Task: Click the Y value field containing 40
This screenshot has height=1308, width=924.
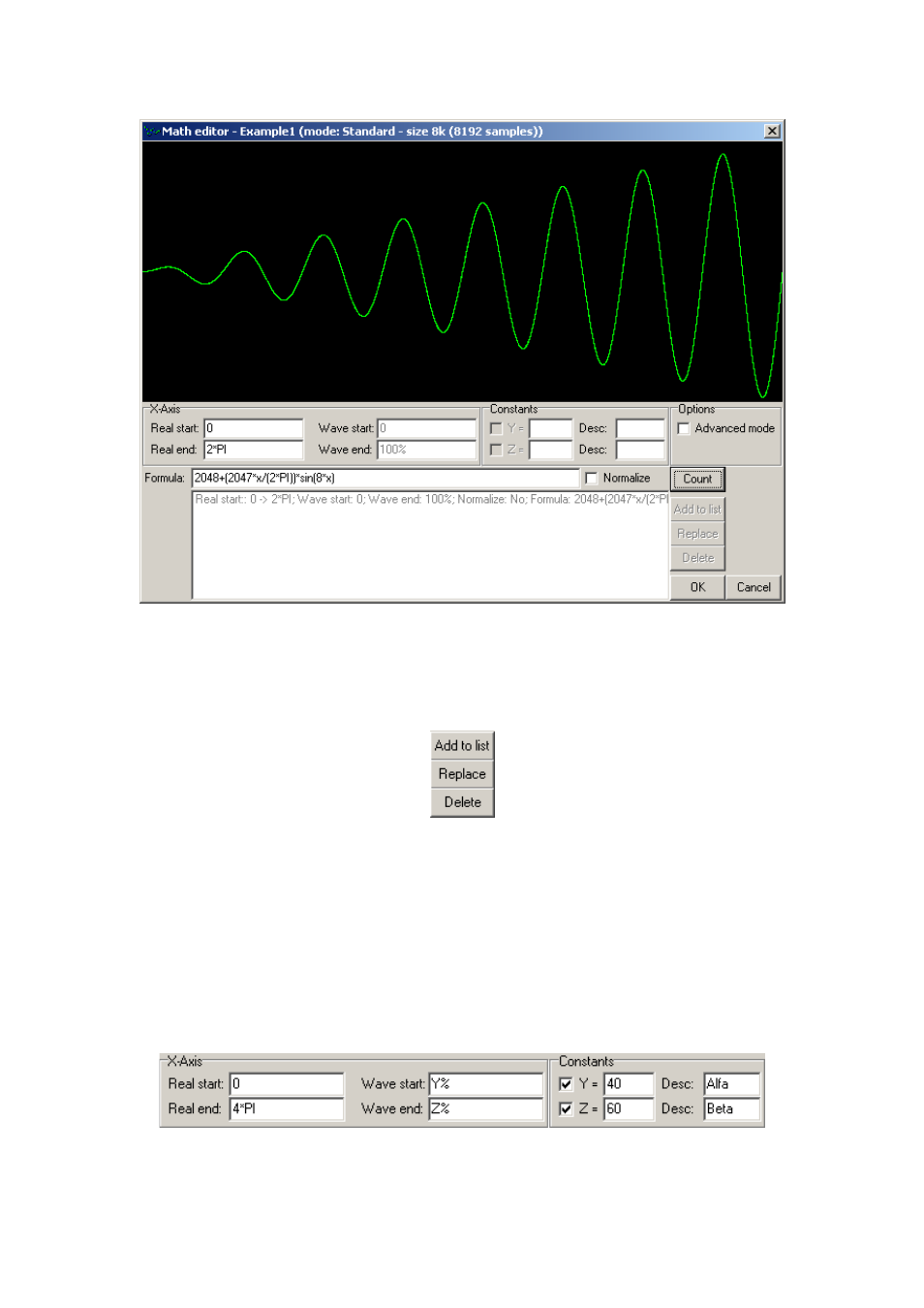Action: pos(630,1084)
